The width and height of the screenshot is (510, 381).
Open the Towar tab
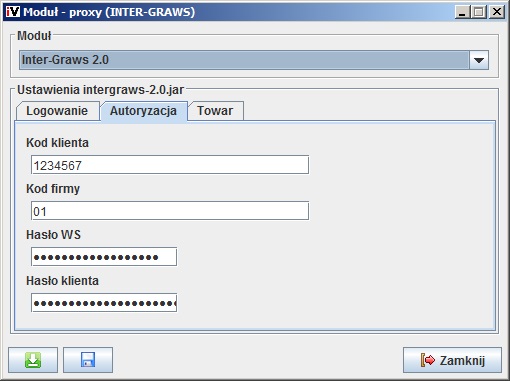[x=215, y=111]
